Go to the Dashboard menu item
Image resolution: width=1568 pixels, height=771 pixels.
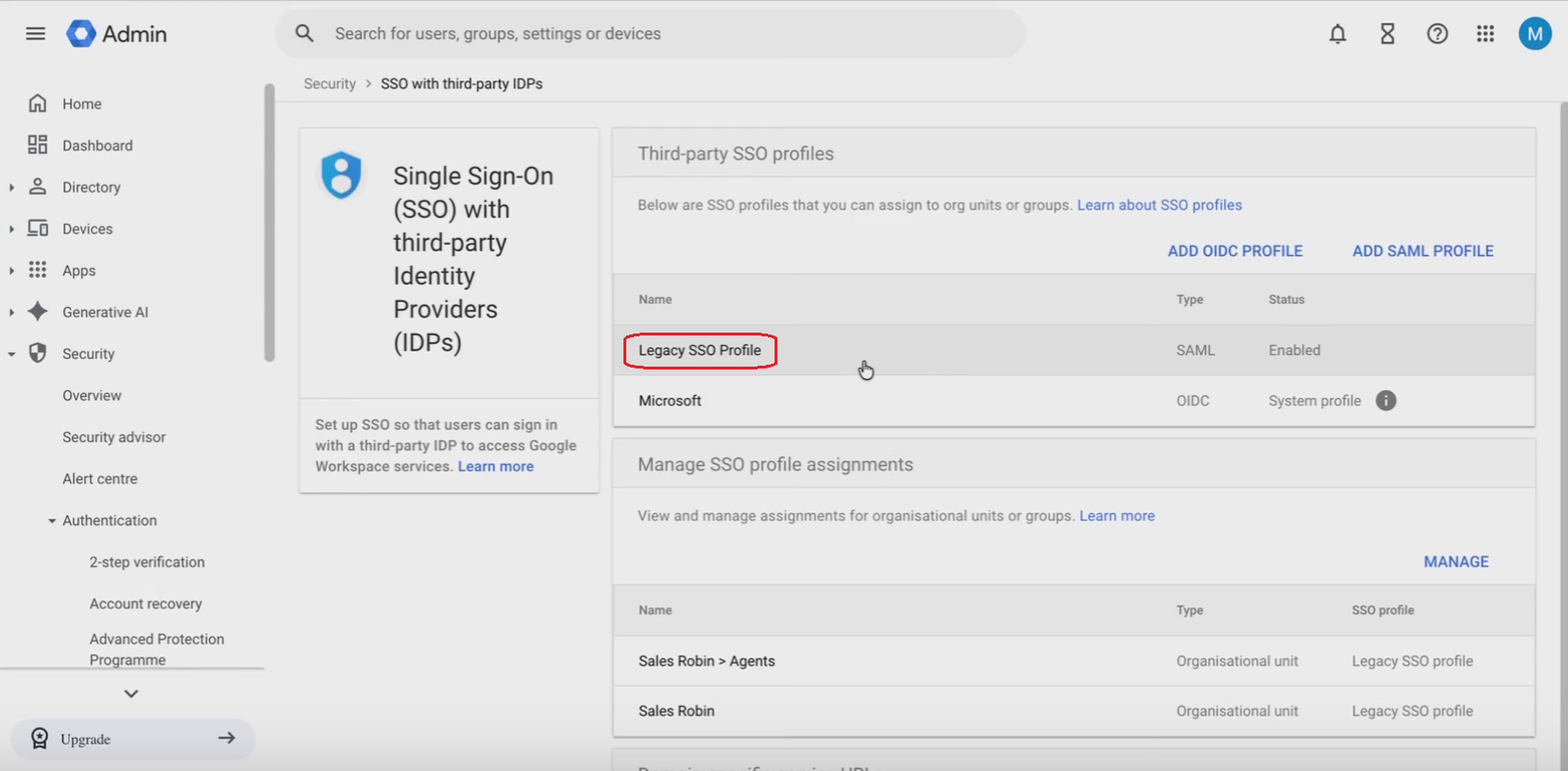click(97, 146)
